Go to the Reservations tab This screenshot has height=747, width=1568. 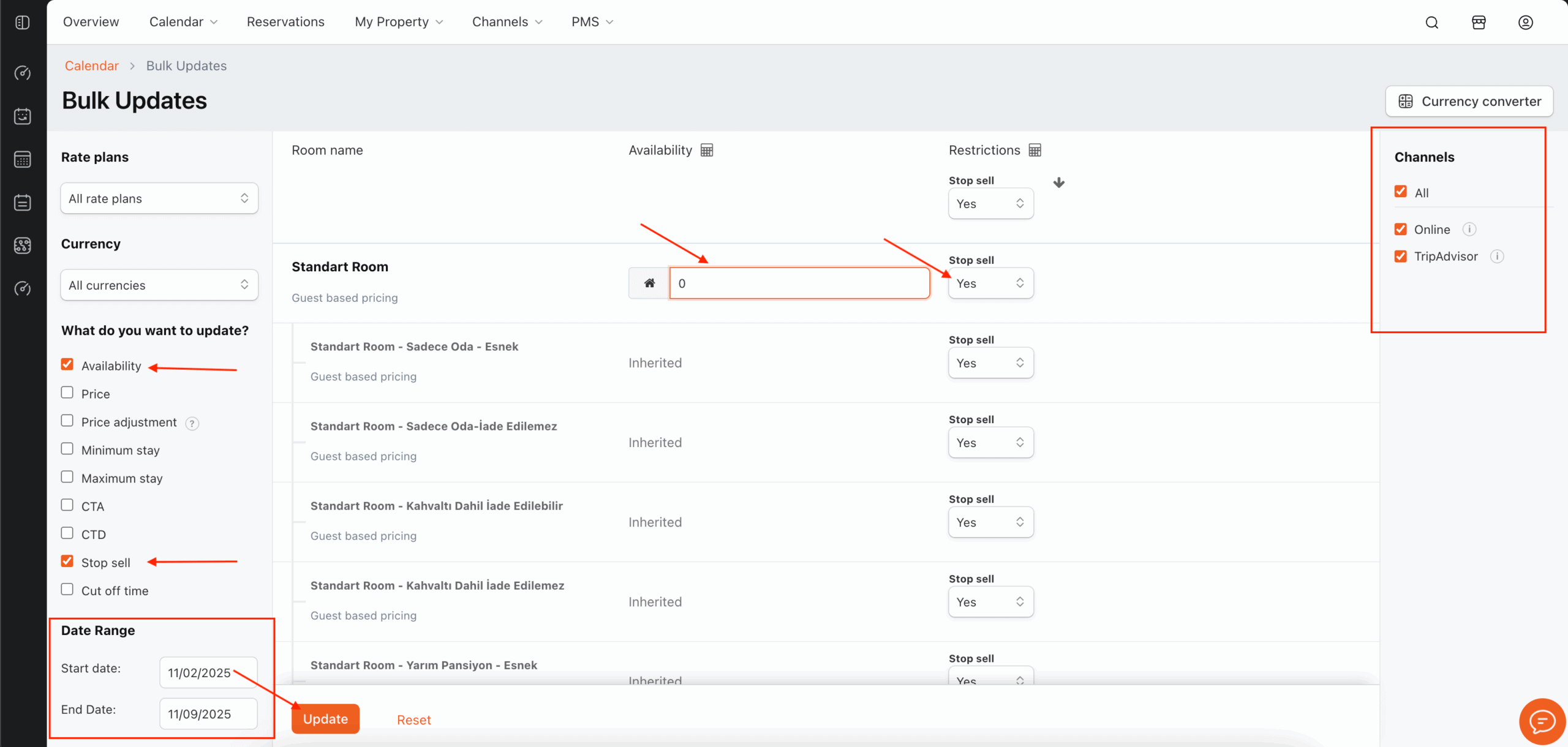pyautogui.click(x=285, y=22)
